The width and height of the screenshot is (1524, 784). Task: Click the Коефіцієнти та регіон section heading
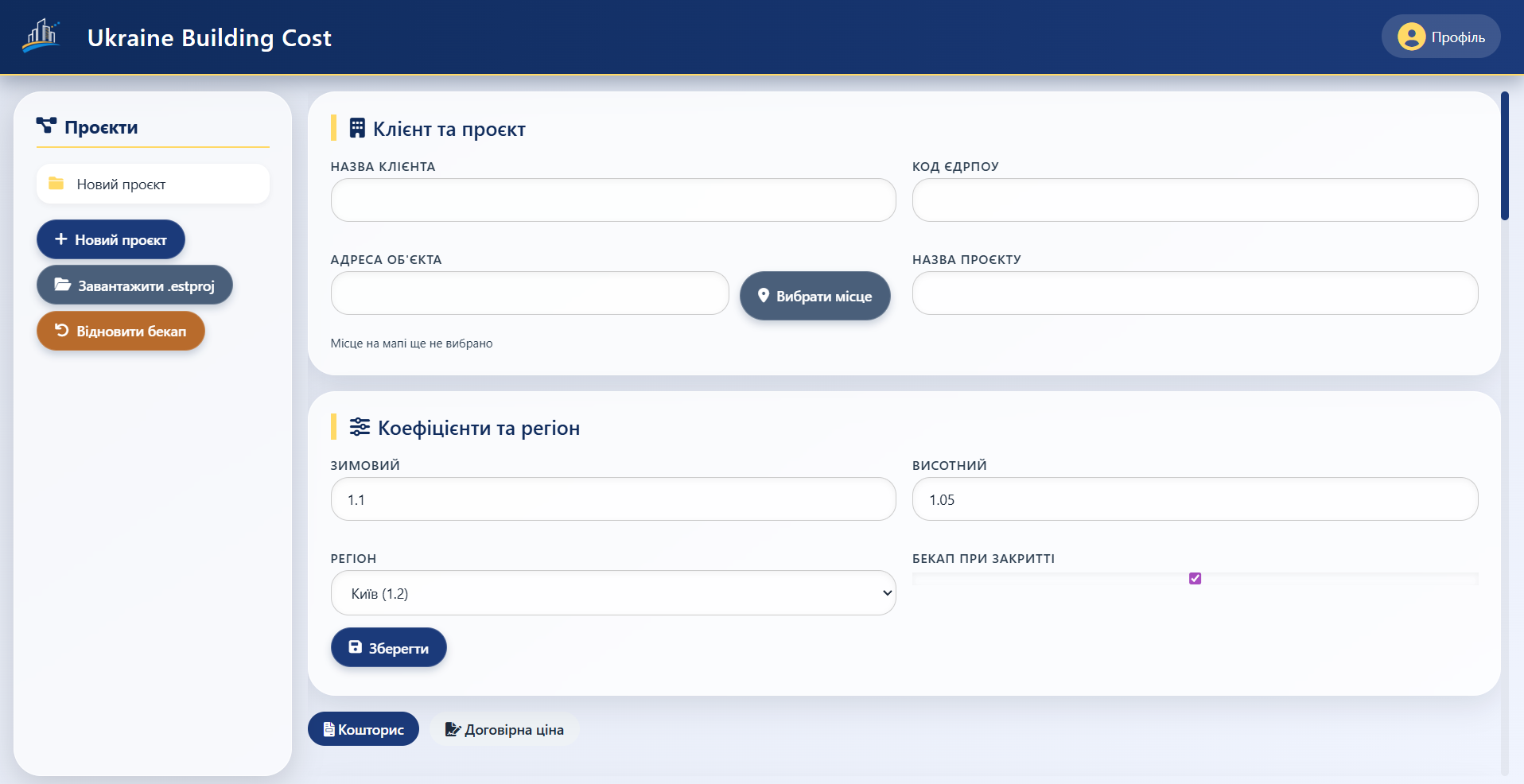pos(479,428)
